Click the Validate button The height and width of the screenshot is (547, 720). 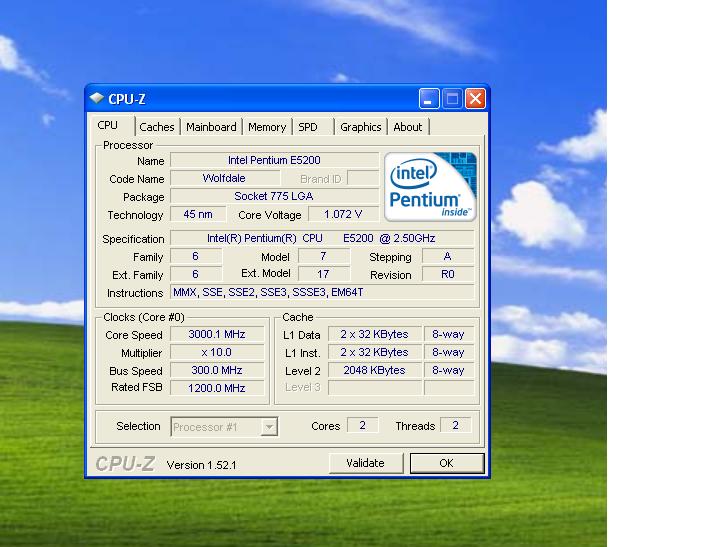click(366, 463)
